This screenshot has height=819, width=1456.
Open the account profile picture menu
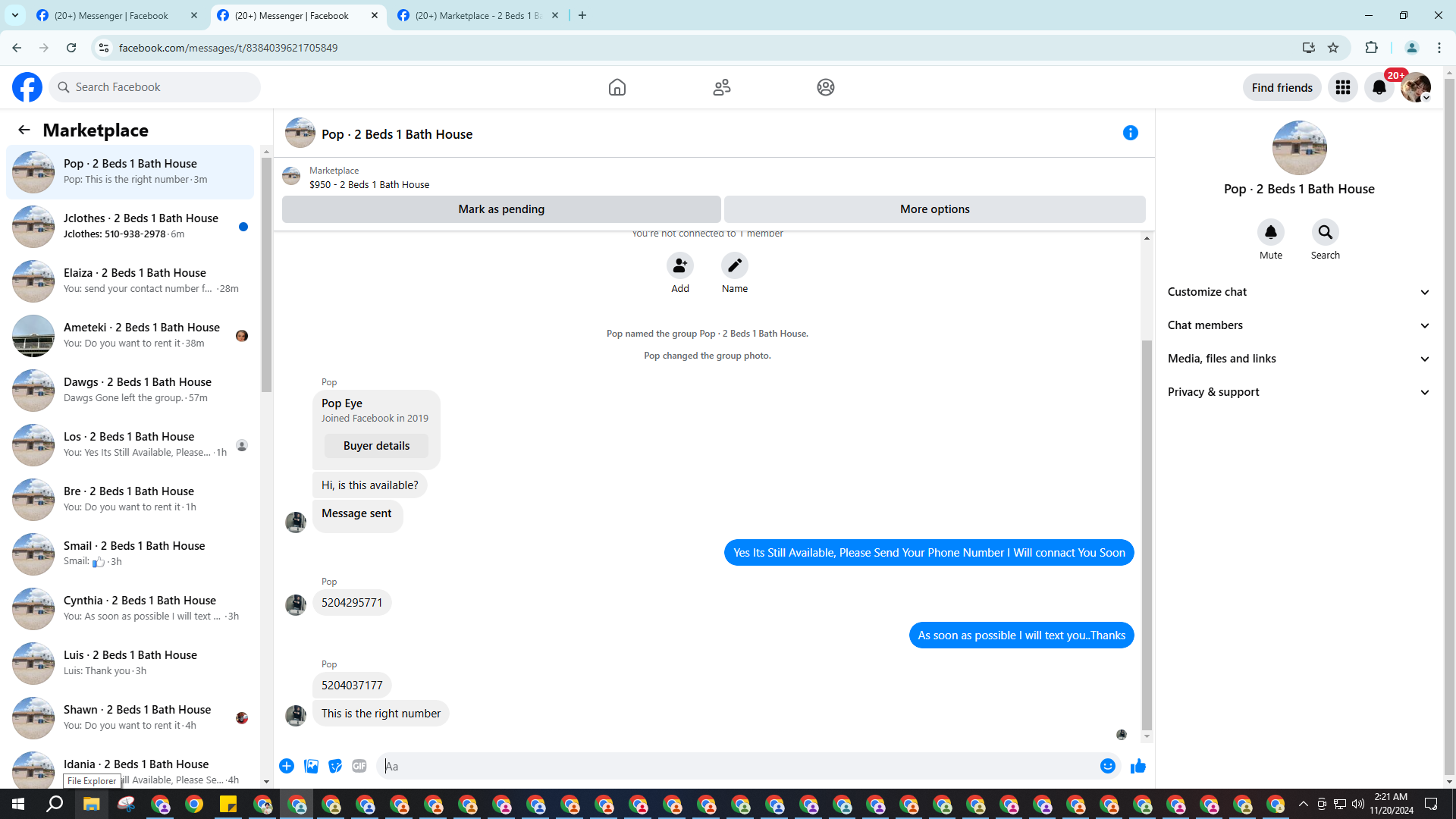[1416, 87]
